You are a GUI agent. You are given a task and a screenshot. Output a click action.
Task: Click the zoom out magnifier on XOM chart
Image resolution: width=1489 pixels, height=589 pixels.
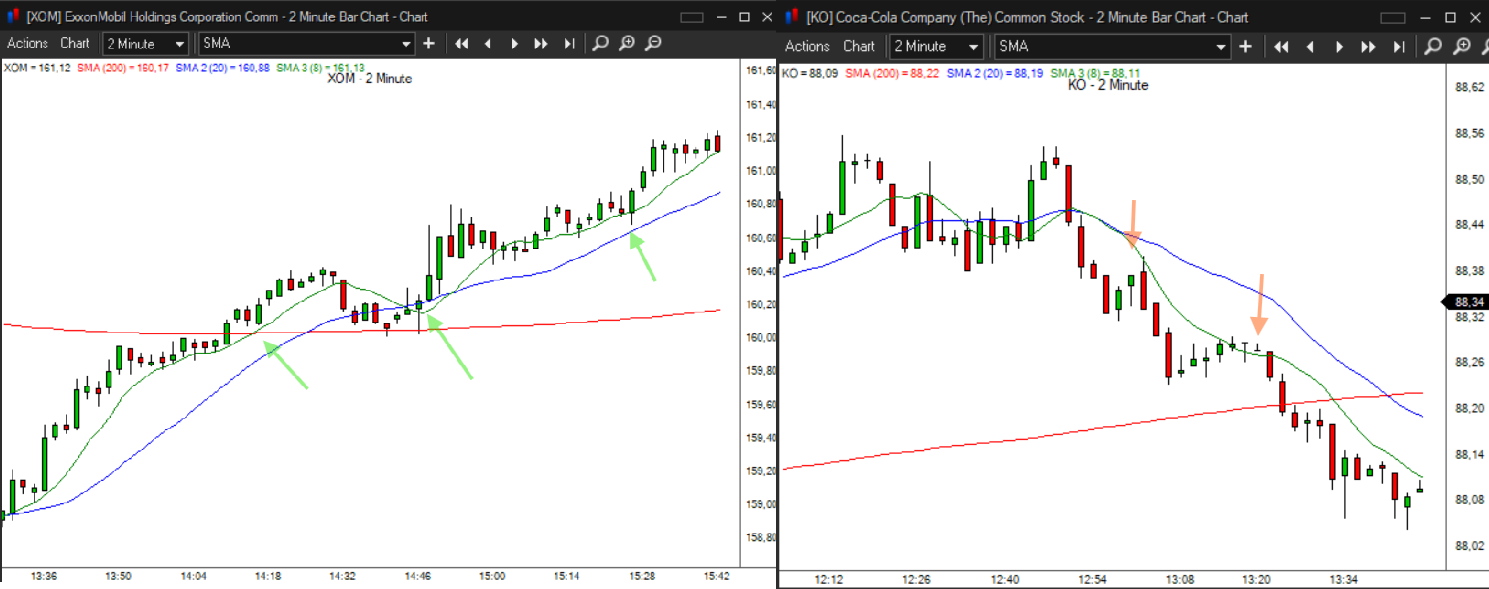point(652,43)
